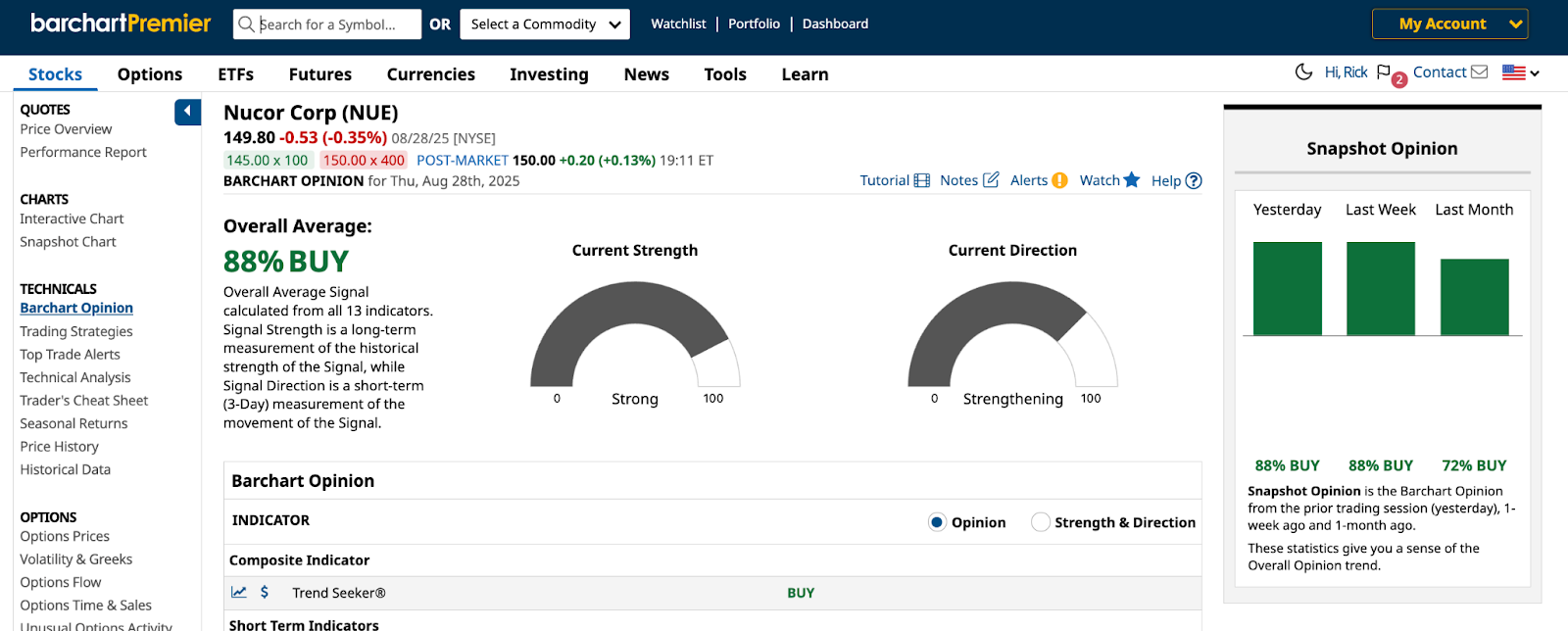Open Trader's Cheat Sheet link
The width and height of the screenshot is (1568, 631).
84,401
